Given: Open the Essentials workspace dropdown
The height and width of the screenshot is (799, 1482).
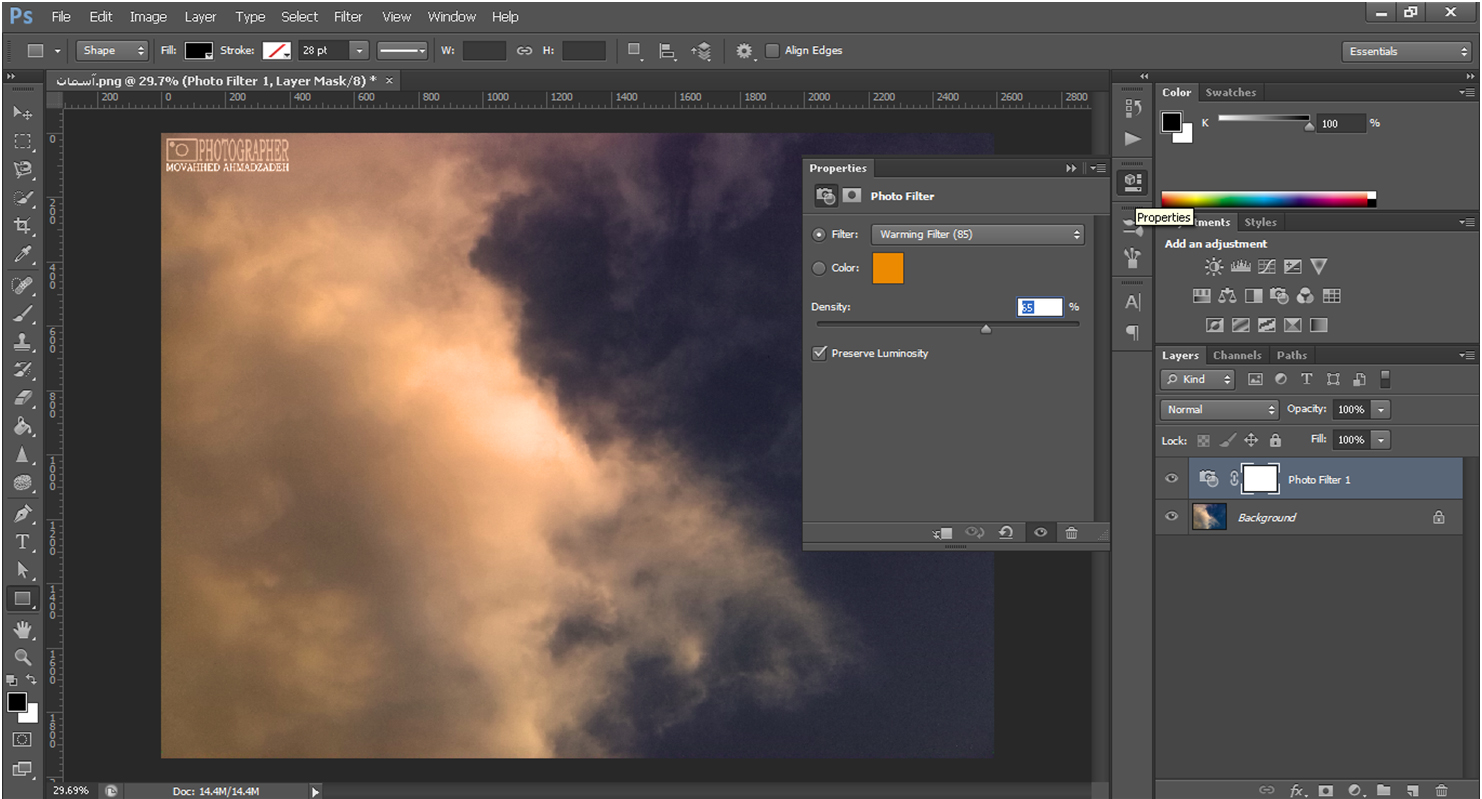Looking at the screenshot, I should (x=1405, y=51).
